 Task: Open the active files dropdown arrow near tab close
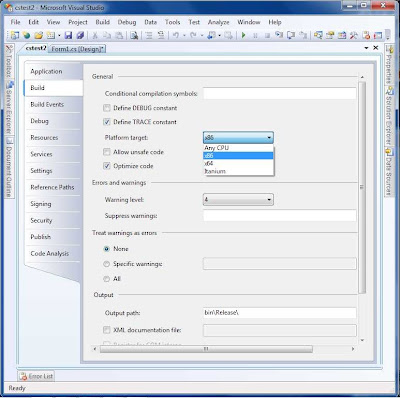click(366, 48)
